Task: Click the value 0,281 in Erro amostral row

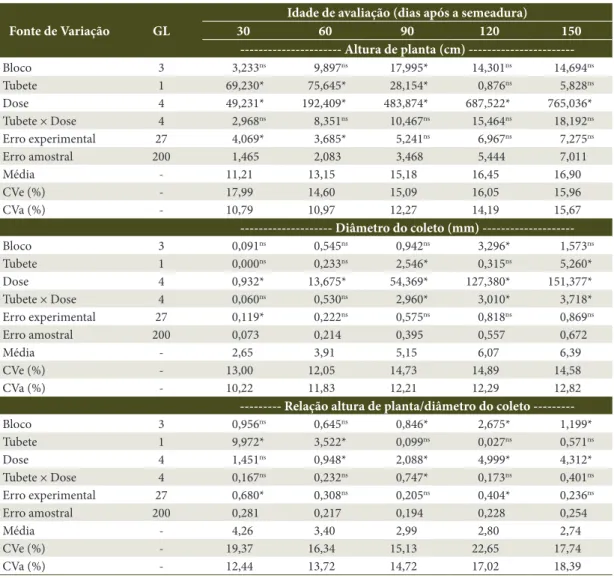Action: coord(246,513)
